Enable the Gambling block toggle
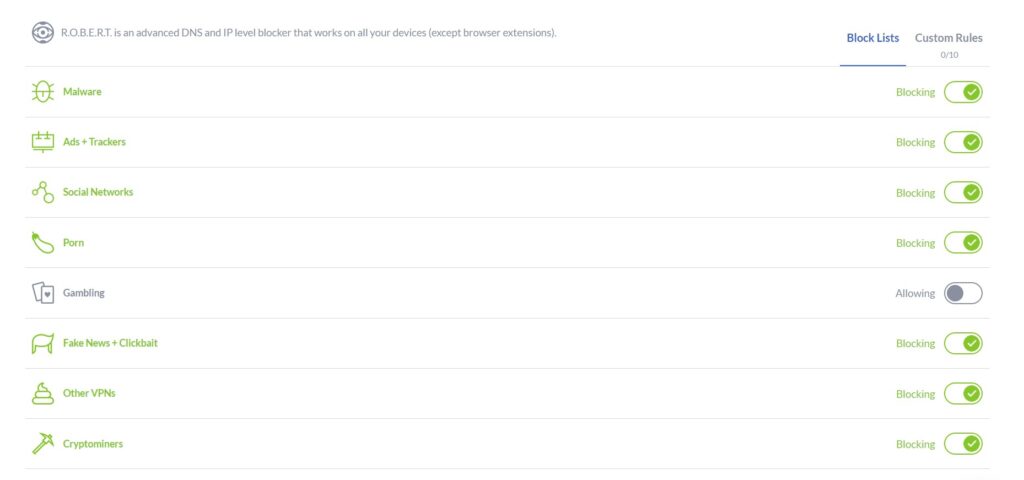The height and width of the screenshot is (480, 1024). [x=963, y=293]
